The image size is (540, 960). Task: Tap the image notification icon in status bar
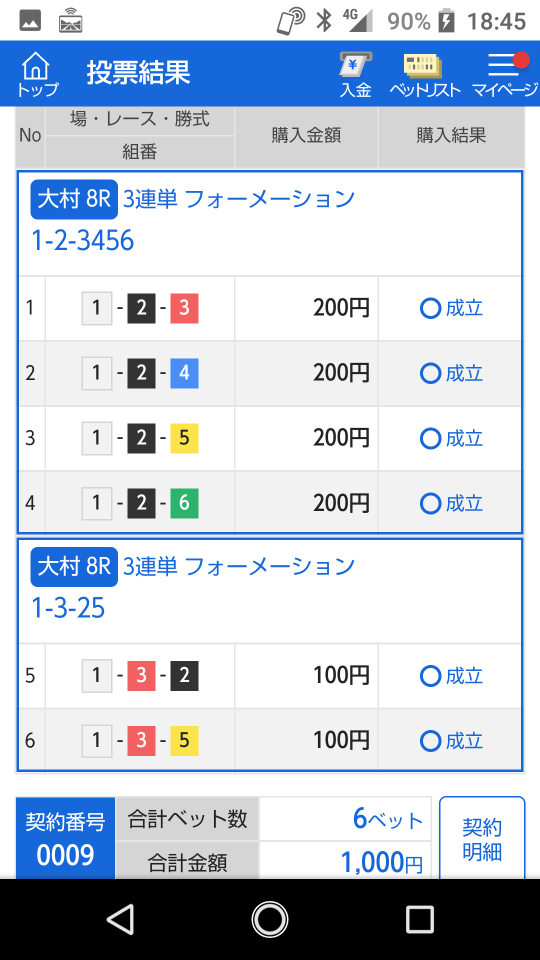[x=30, y=21]
